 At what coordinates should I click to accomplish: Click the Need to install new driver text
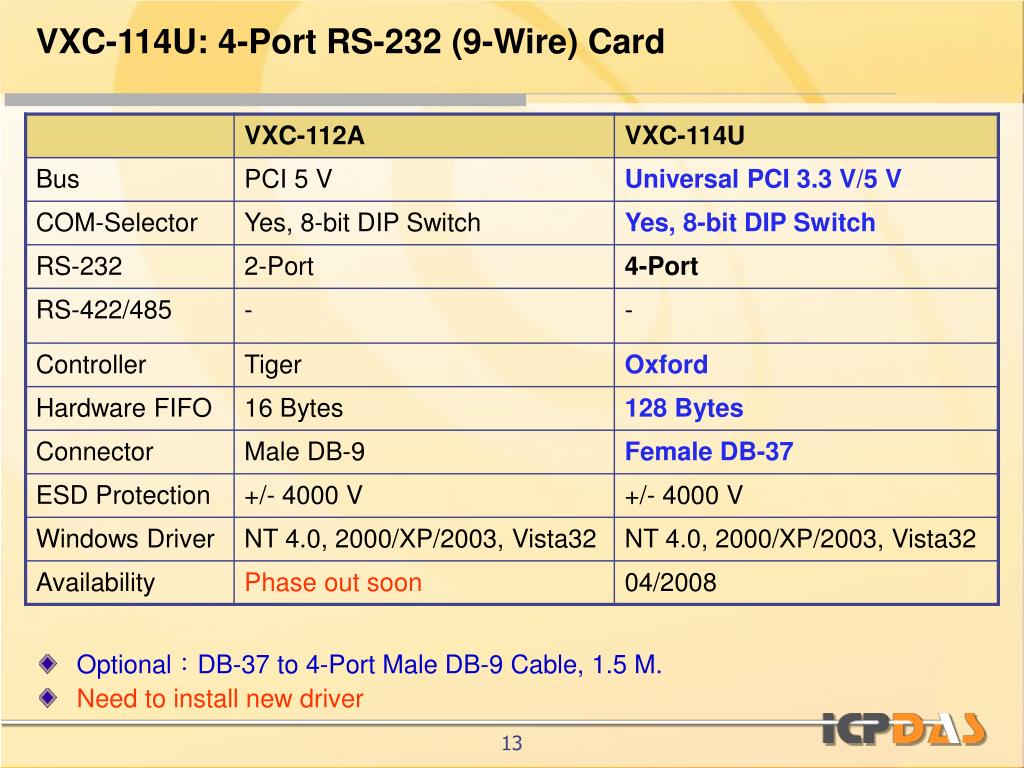tap(219, 699)
